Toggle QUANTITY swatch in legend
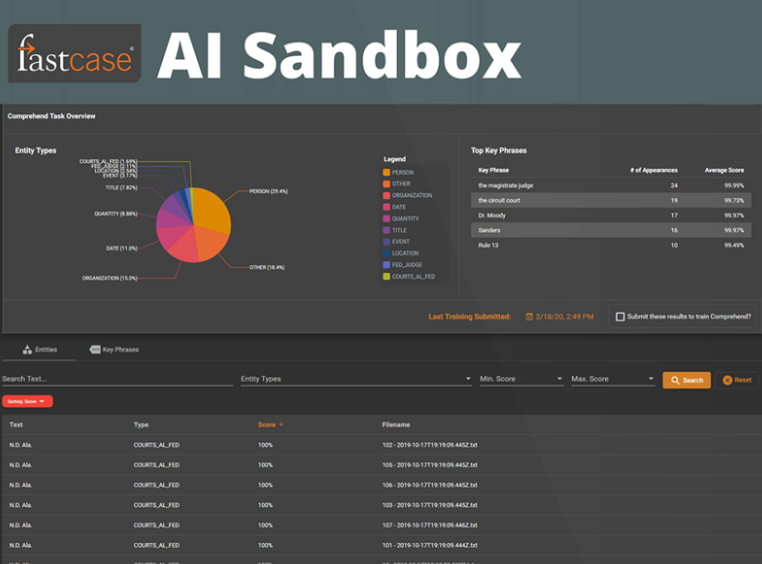The height and width of the screenshot is (564, 762). coord(386,219)
